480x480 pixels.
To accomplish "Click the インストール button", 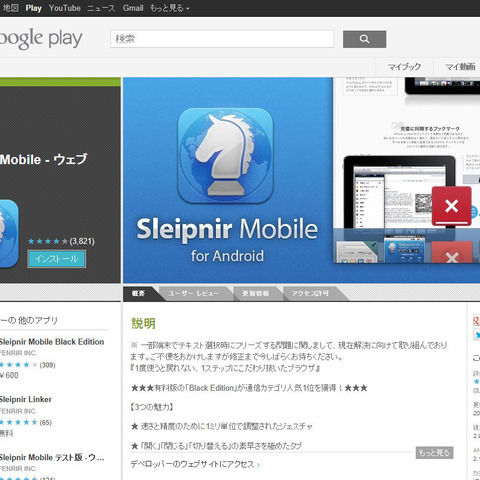I will pos(57,259).
